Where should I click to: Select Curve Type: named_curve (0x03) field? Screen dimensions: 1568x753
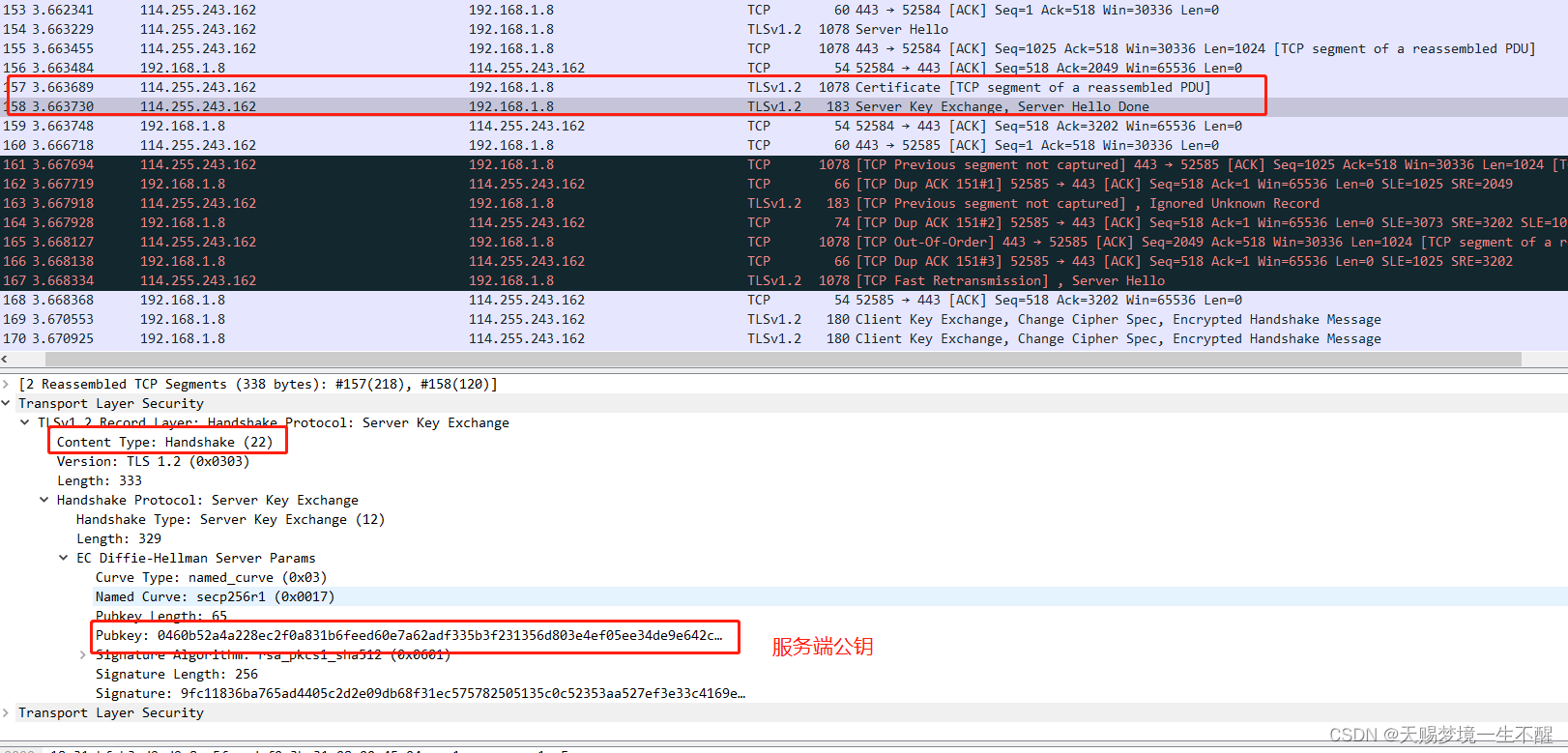[x=211, y=577]
